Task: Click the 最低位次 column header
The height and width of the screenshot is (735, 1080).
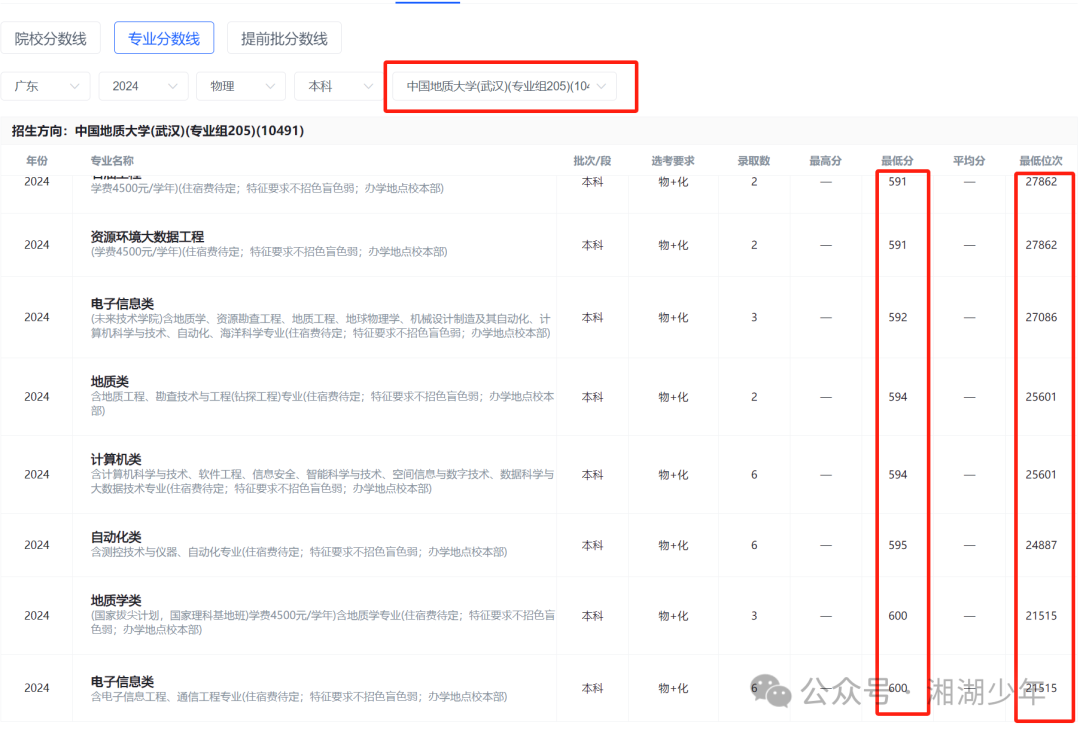Action: [x=1041, y=161]
